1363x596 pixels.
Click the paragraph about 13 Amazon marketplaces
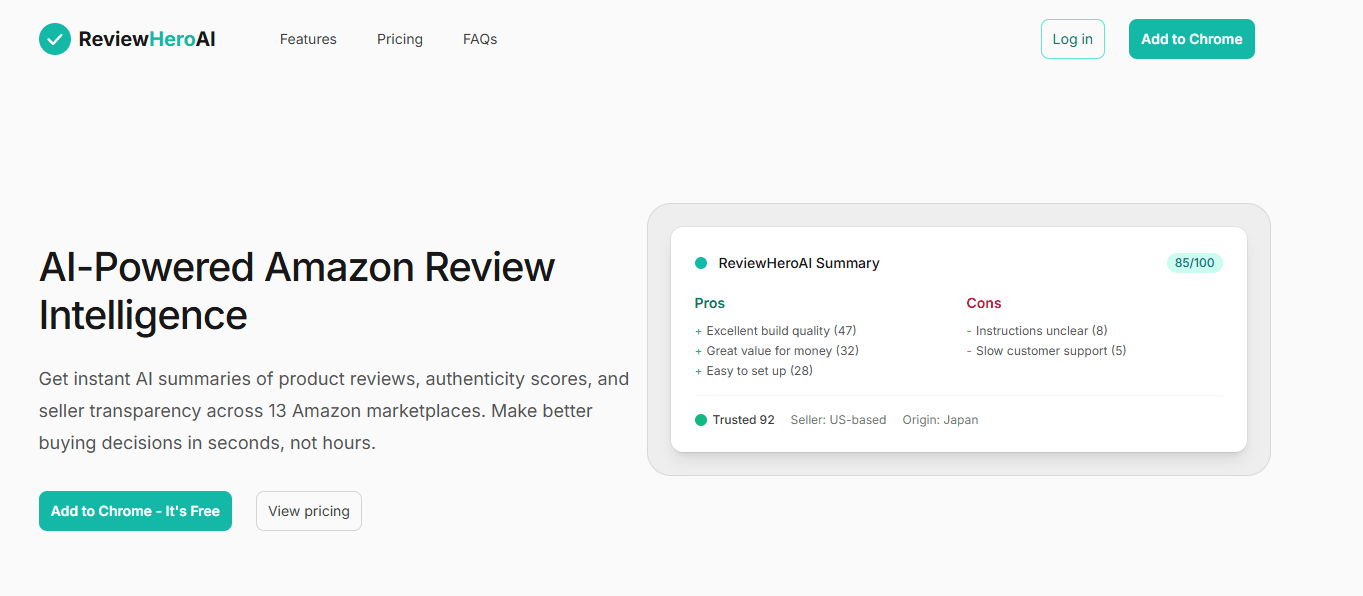point(334,411)
